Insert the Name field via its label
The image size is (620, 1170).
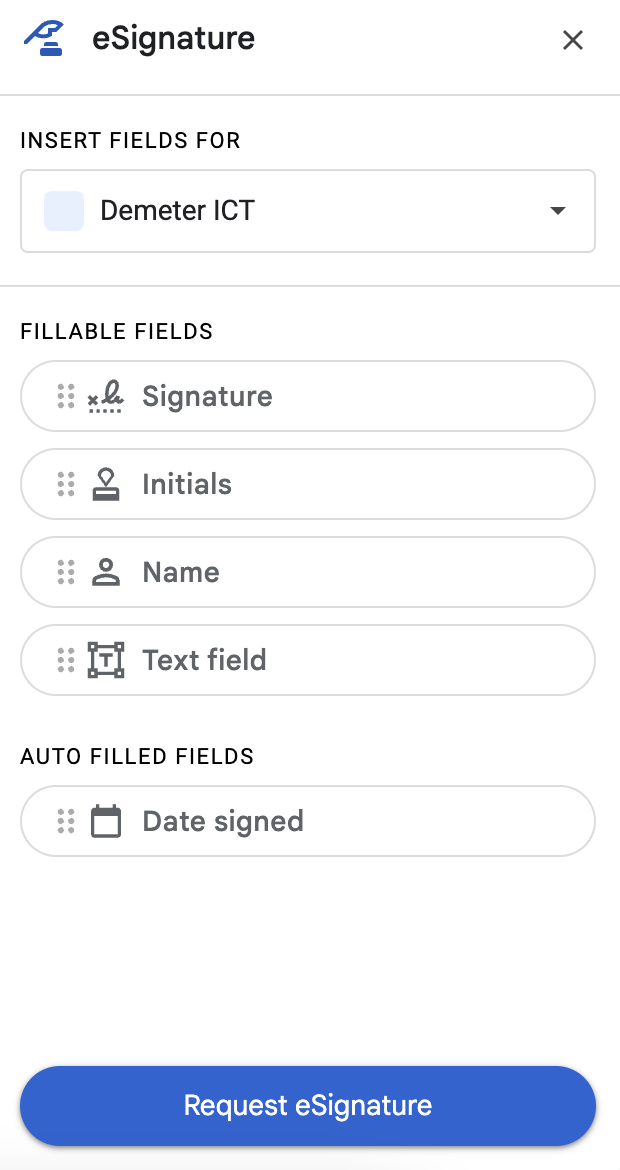click(181, 572)
